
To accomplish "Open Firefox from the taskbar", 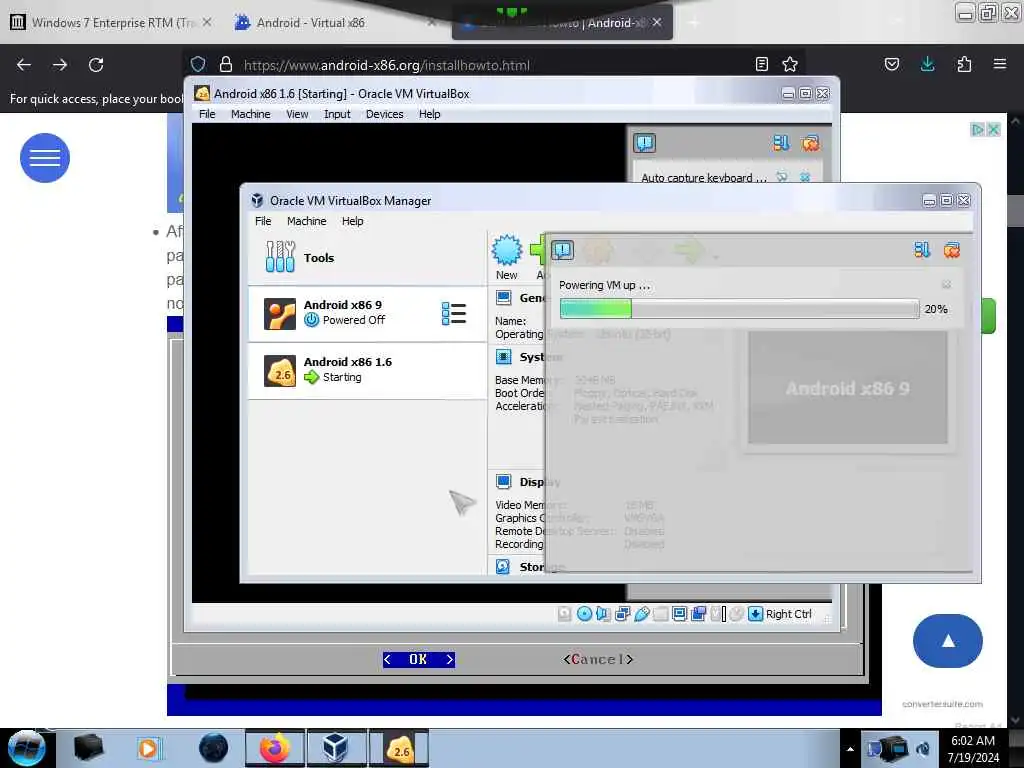I will tap(274, 748).
